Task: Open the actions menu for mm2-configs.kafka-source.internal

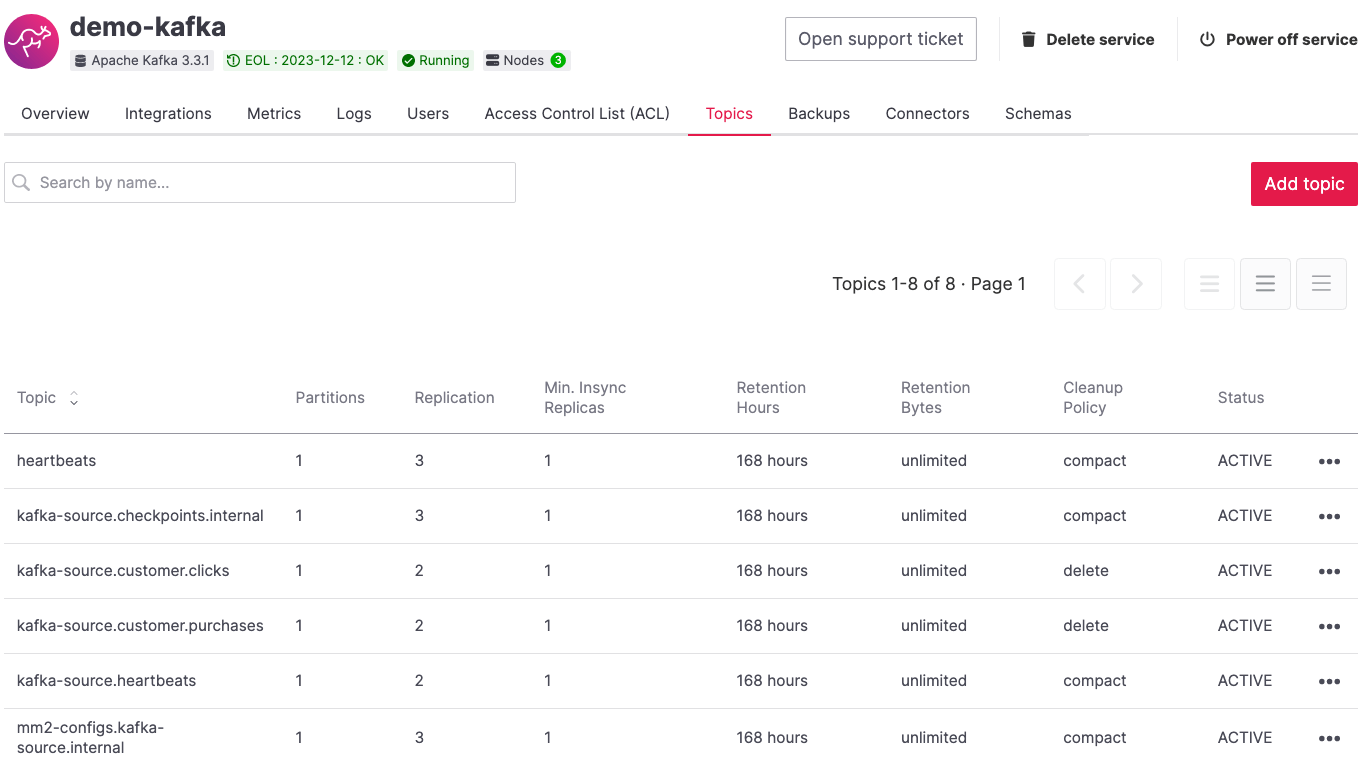Action: [x=1329, y=737]
